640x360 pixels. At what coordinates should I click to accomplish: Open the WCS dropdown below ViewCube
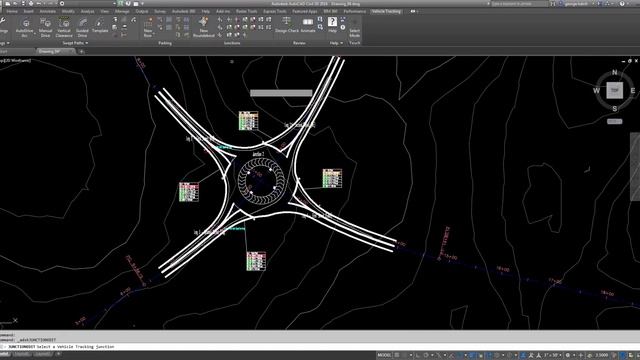pos(614,121)
